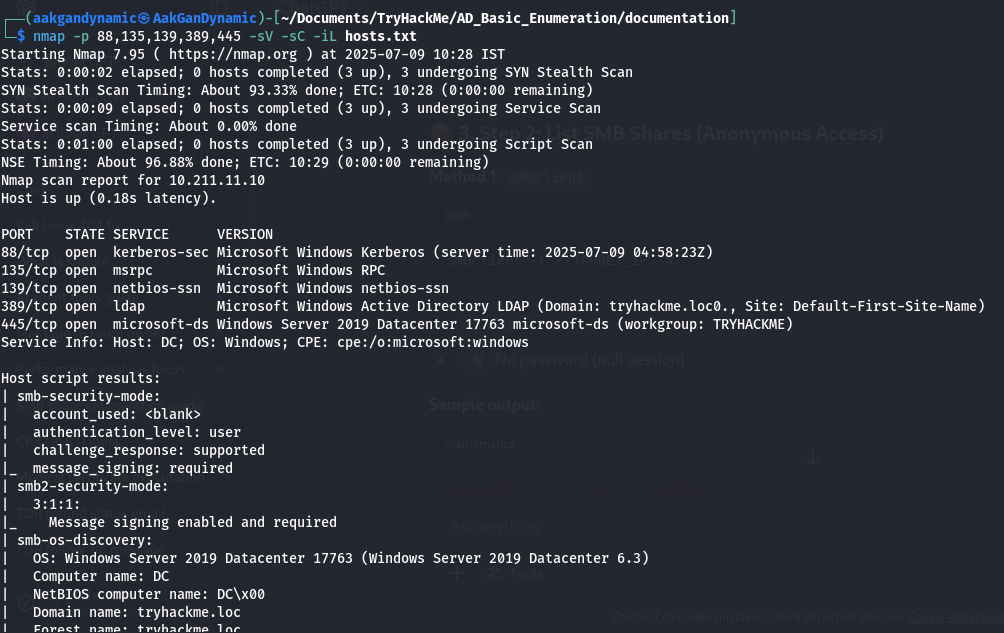Click the faint scroll-to-bottom arrow button
This screenshot has width=1004, height=633.
[x=812, y=456]
